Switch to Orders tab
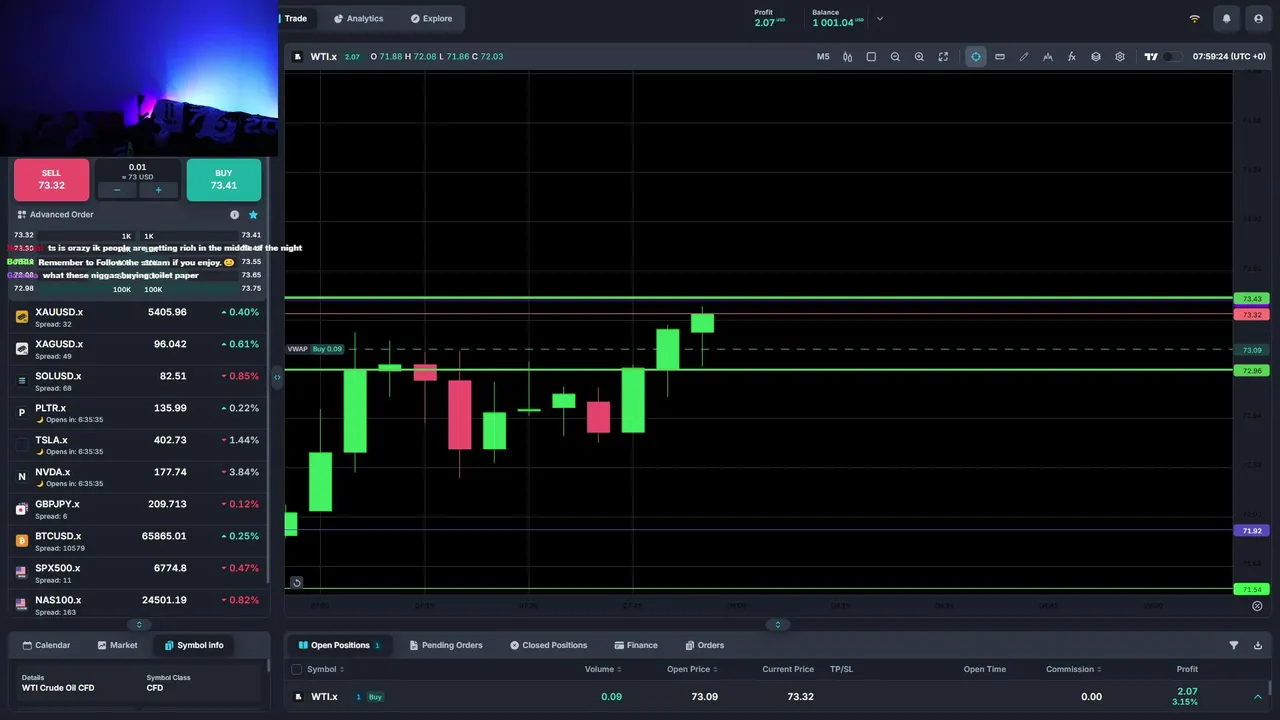This screenshot has height=720, width=1280. (x=705, y=645)
